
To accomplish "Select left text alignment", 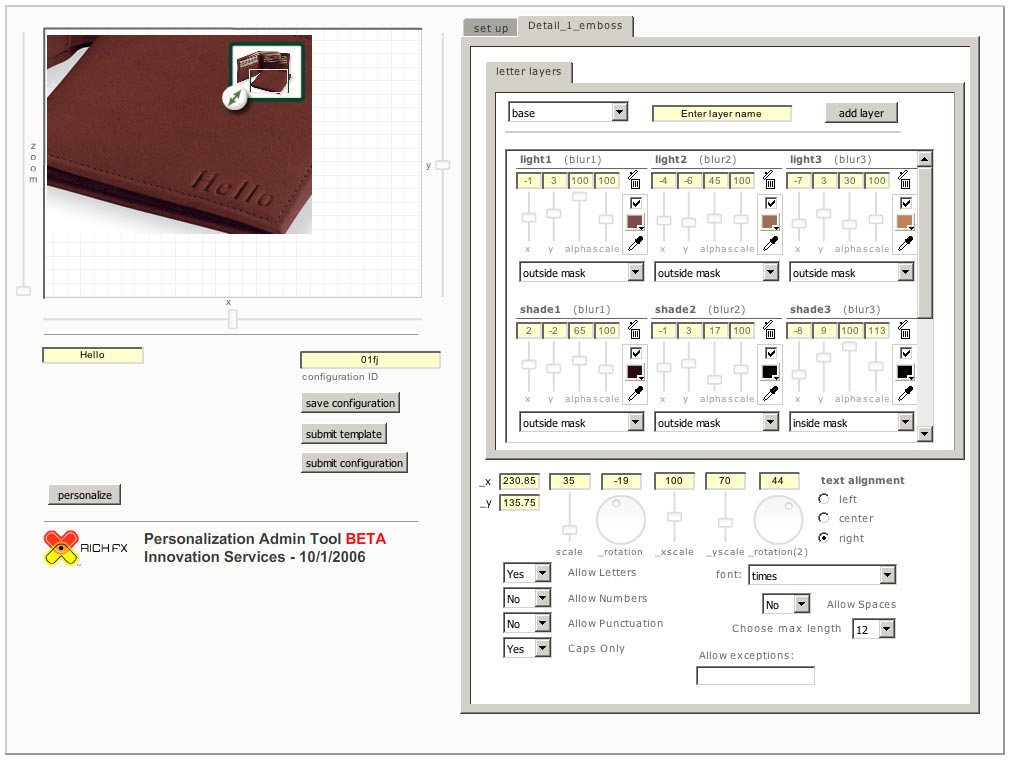I will click(824, 499).
